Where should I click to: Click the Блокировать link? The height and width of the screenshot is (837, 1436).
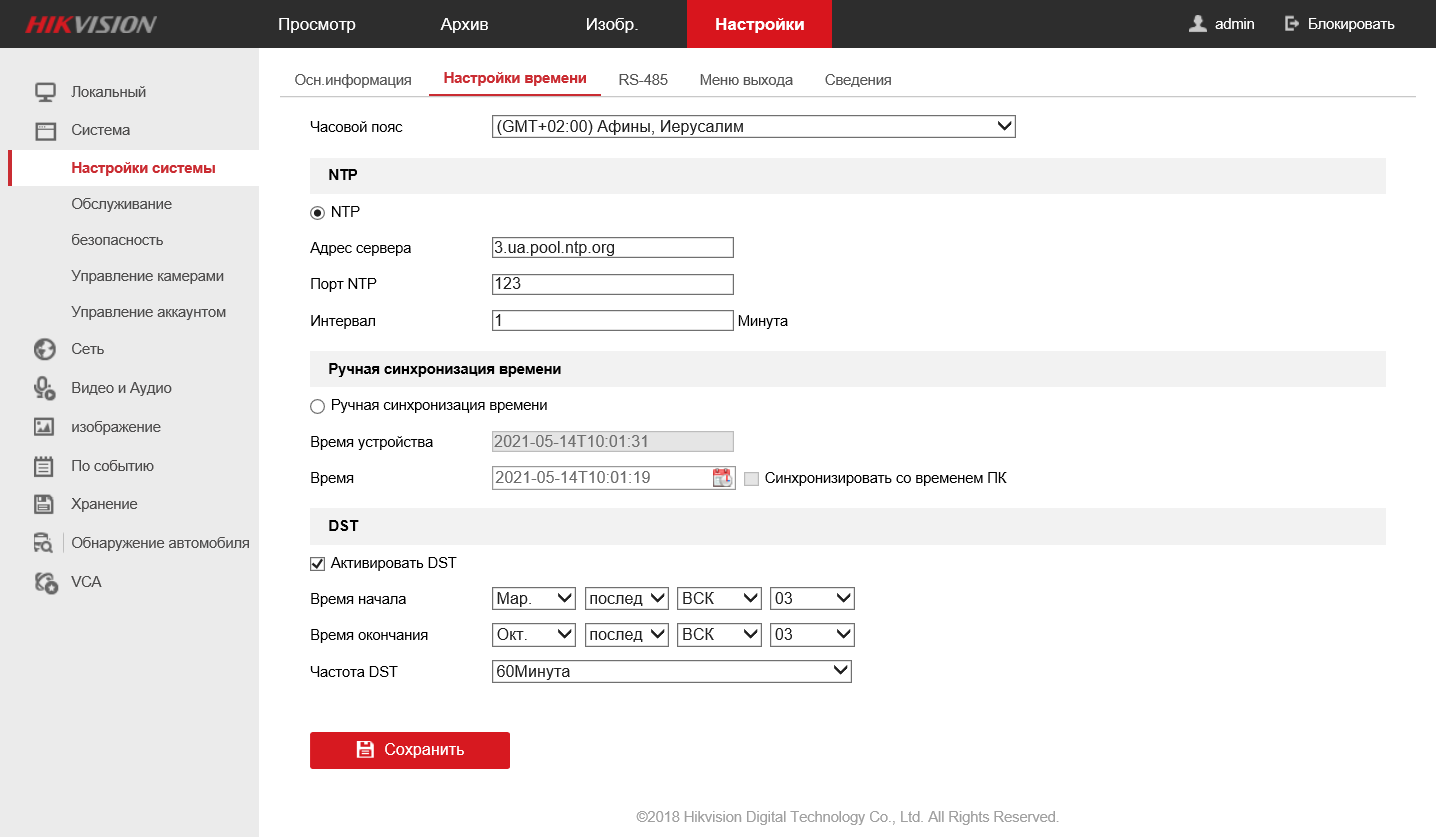tap(1340, 24)
